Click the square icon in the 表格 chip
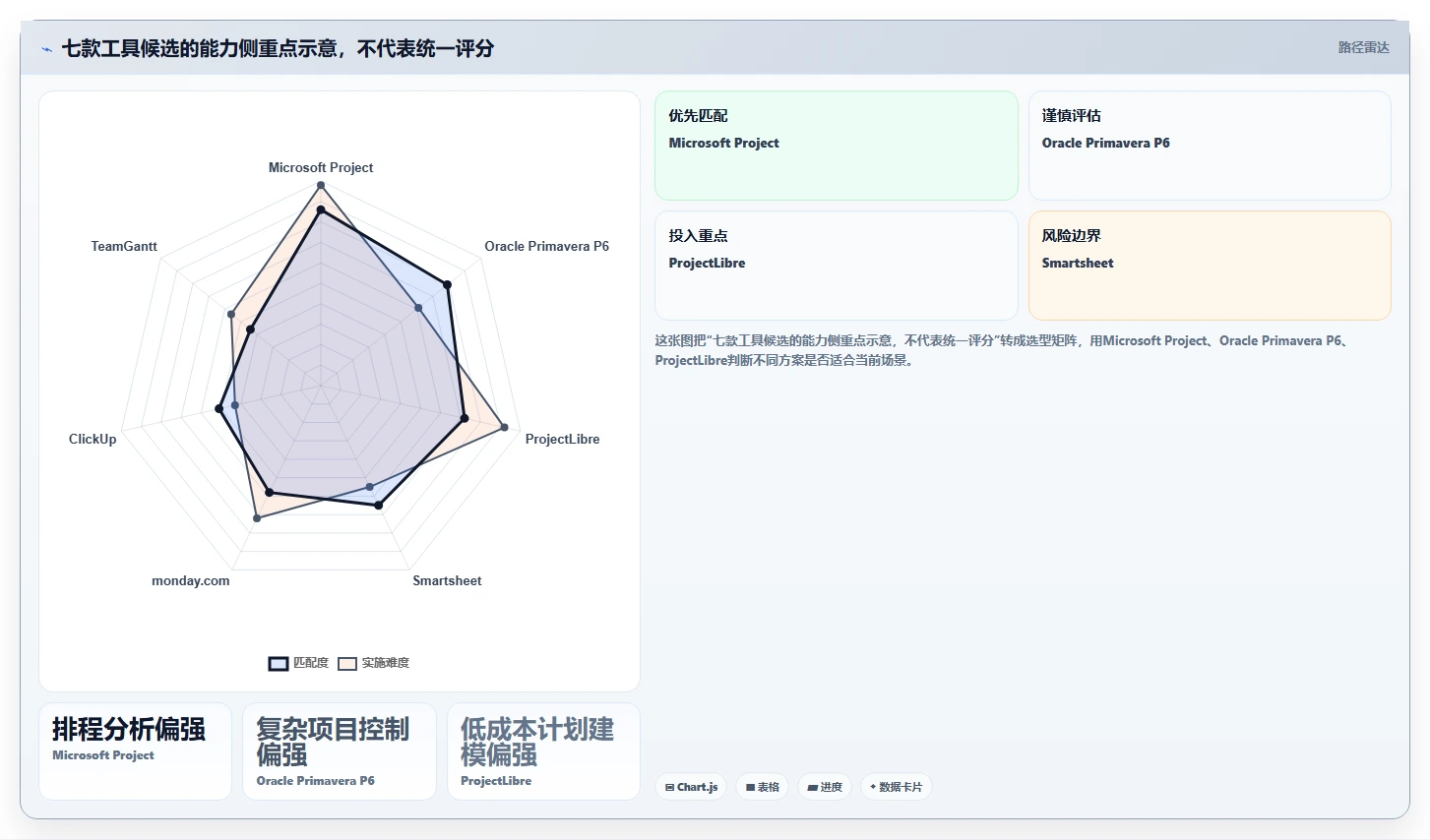The width and height of the screenshot is (1430, 840). pos(750,788)
